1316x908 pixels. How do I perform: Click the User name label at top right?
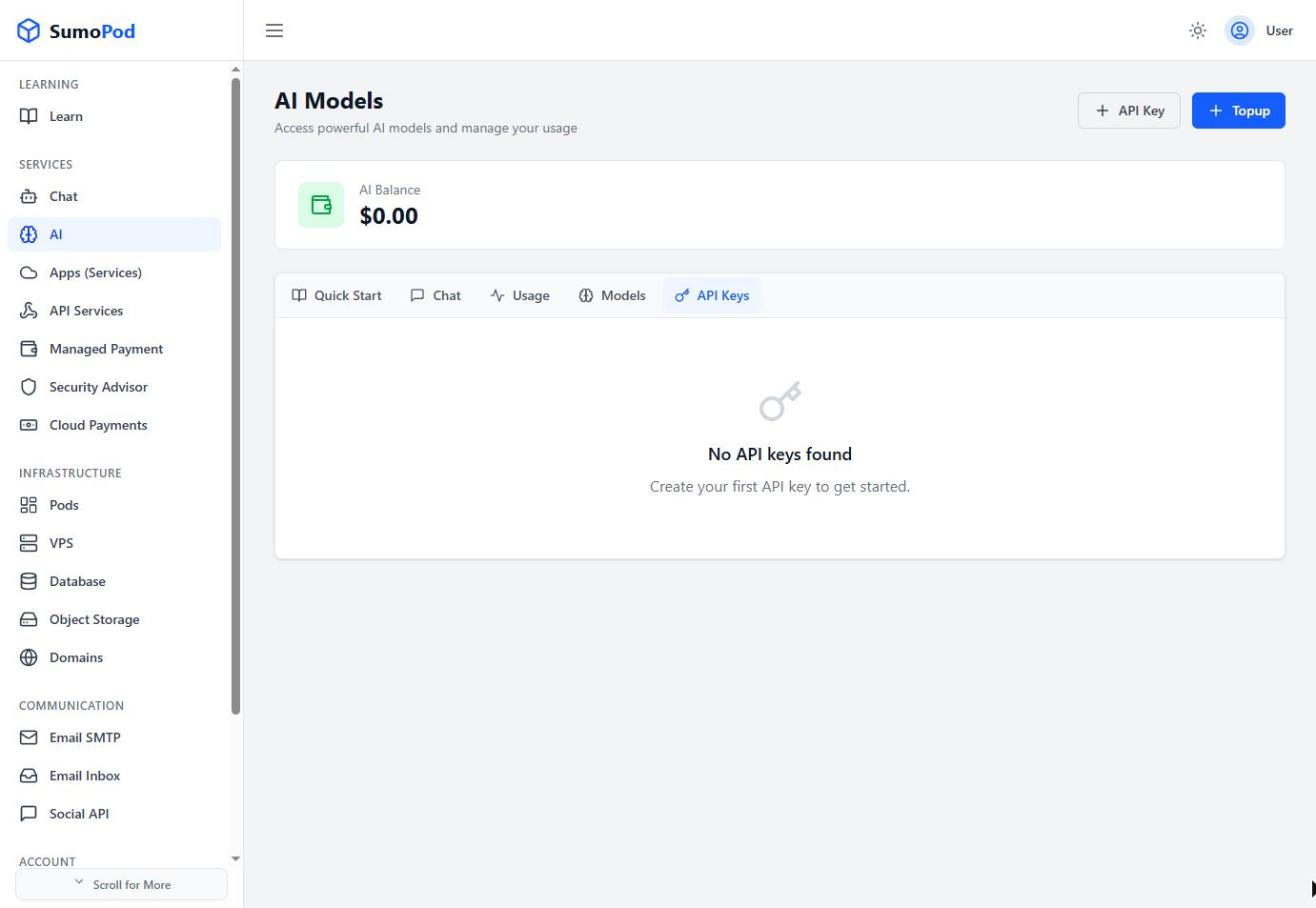pyautogui.click(x=1279, y=31)
